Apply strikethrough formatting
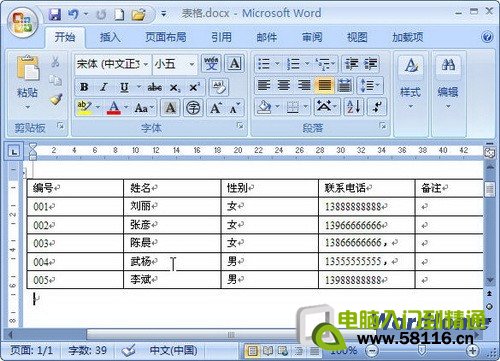500x361 pixels. point(154,87)
